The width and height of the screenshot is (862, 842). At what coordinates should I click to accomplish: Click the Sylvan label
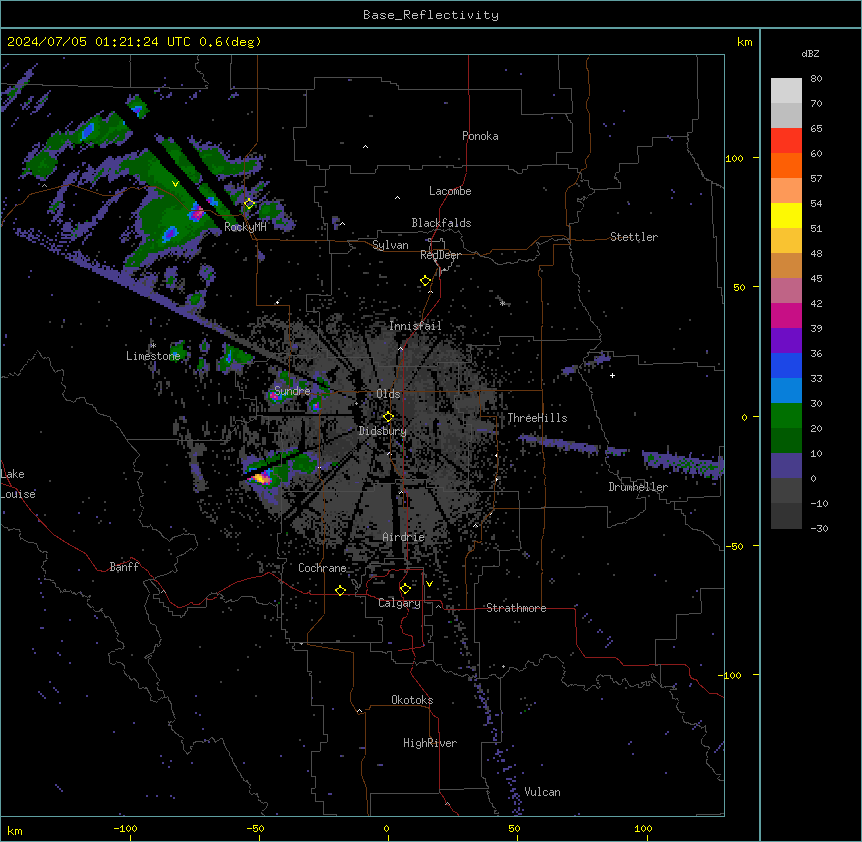tap(390, 245)
